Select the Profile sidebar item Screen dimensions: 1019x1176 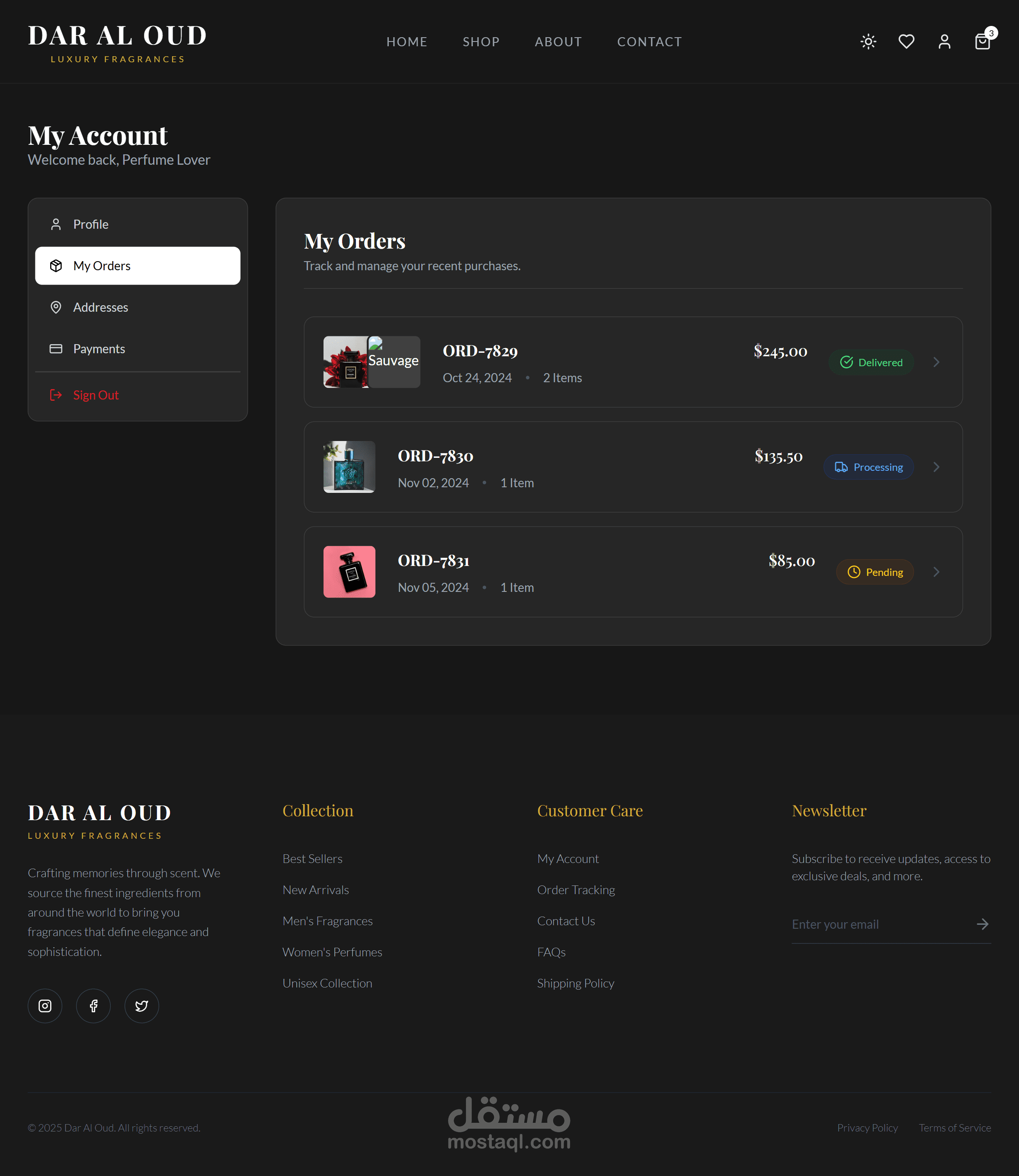[x=91, y=224]
